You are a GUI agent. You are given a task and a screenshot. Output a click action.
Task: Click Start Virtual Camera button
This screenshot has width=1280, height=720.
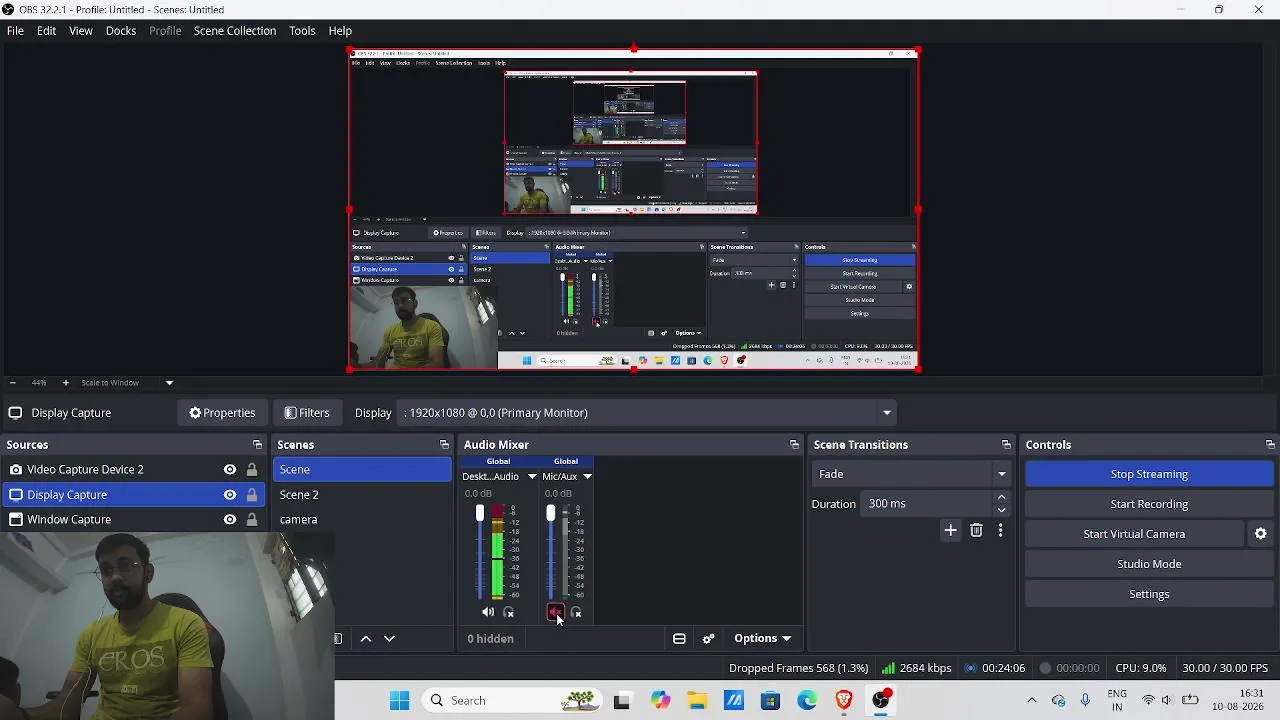[x=1134, y=534]
